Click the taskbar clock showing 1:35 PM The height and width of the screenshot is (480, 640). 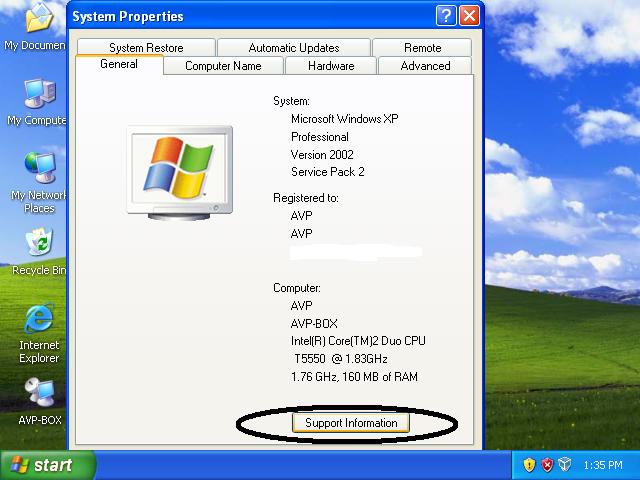click(x=603, y=465)
